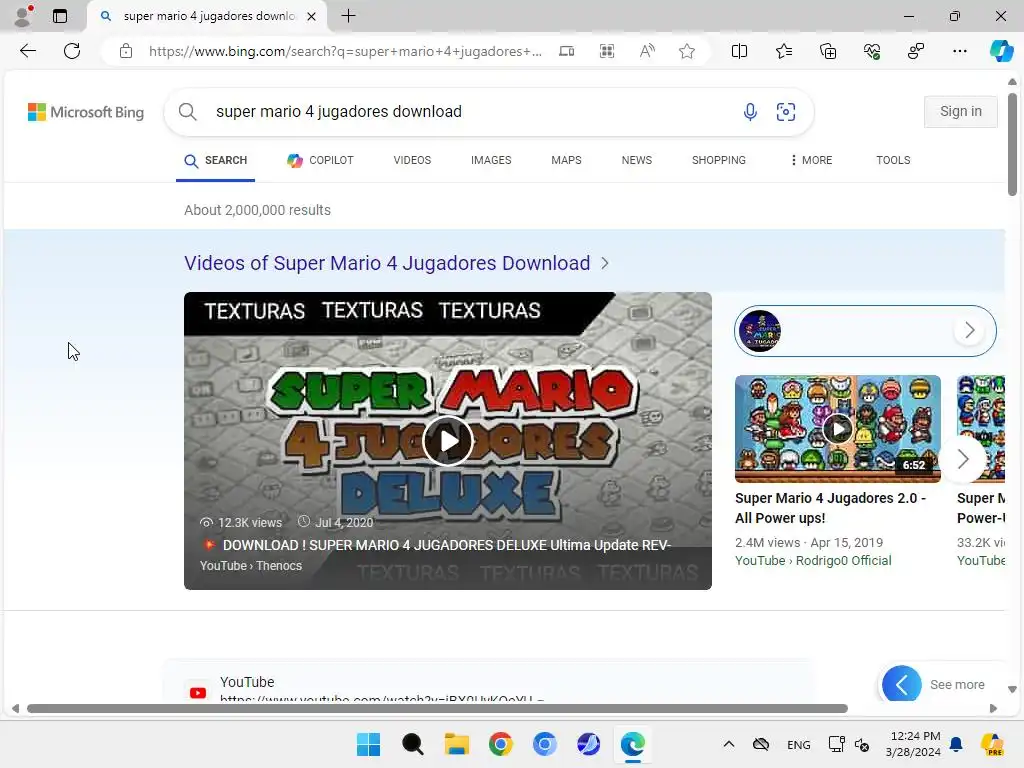Open the Favorites list
Screen dimensions: 1024x768
click(x=784, y=51)
